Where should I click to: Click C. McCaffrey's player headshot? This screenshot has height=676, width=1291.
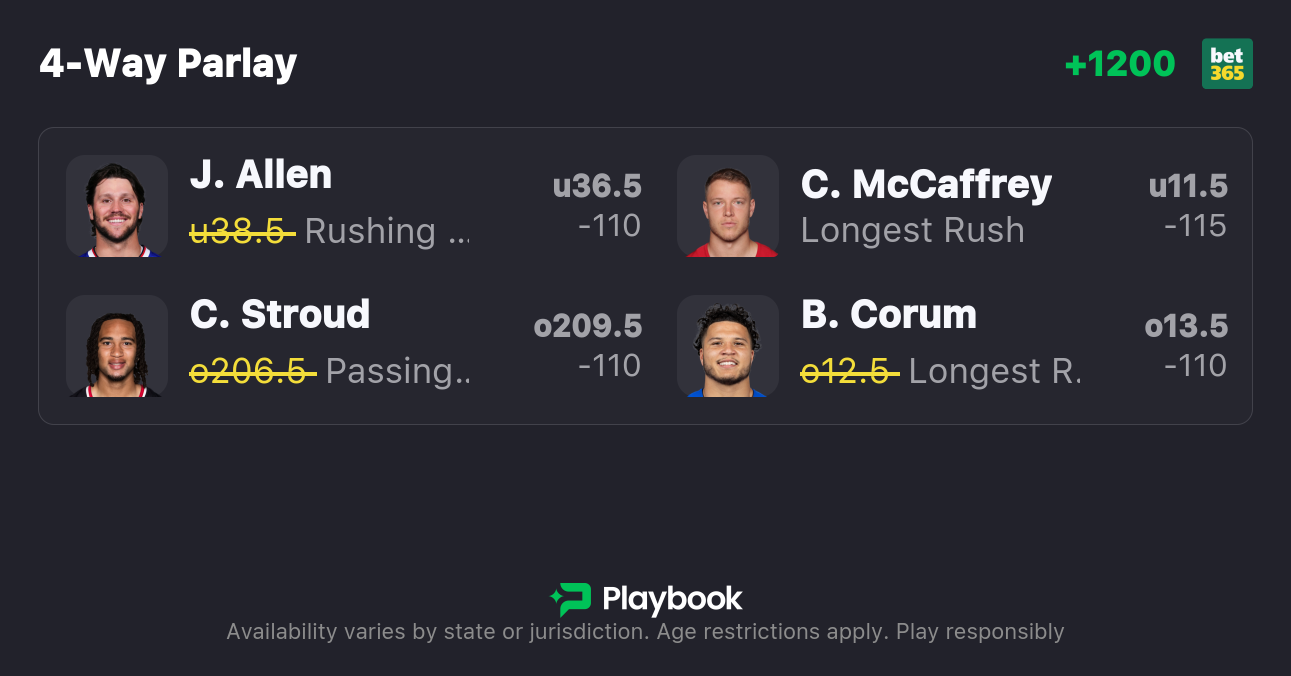click(728, 206)
